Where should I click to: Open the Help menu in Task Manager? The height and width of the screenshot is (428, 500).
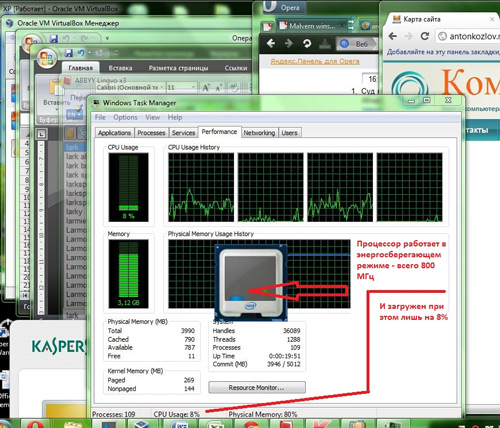(175, 117)
